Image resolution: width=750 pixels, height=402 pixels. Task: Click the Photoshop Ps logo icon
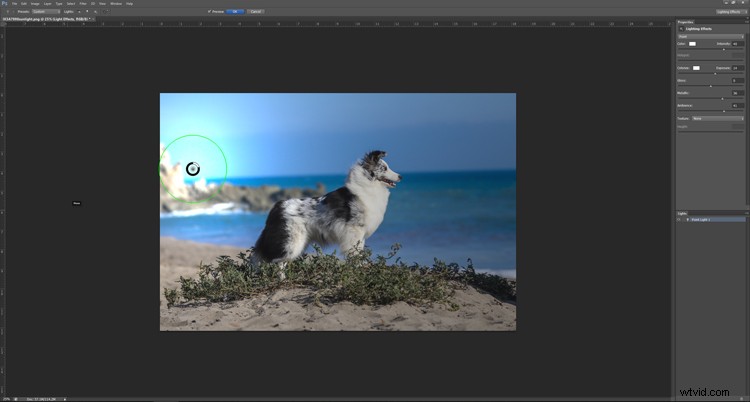pyautogui.click(x=4, y=3)
